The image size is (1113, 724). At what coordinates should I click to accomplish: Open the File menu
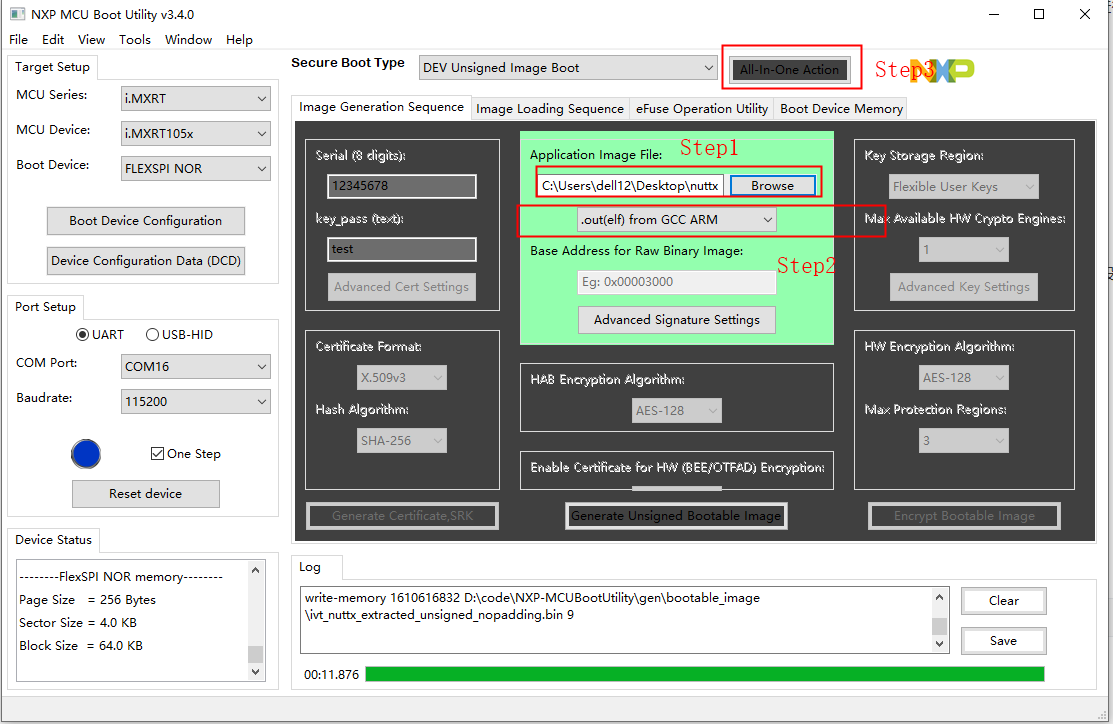pyautogui.click(x=18, y=40)
